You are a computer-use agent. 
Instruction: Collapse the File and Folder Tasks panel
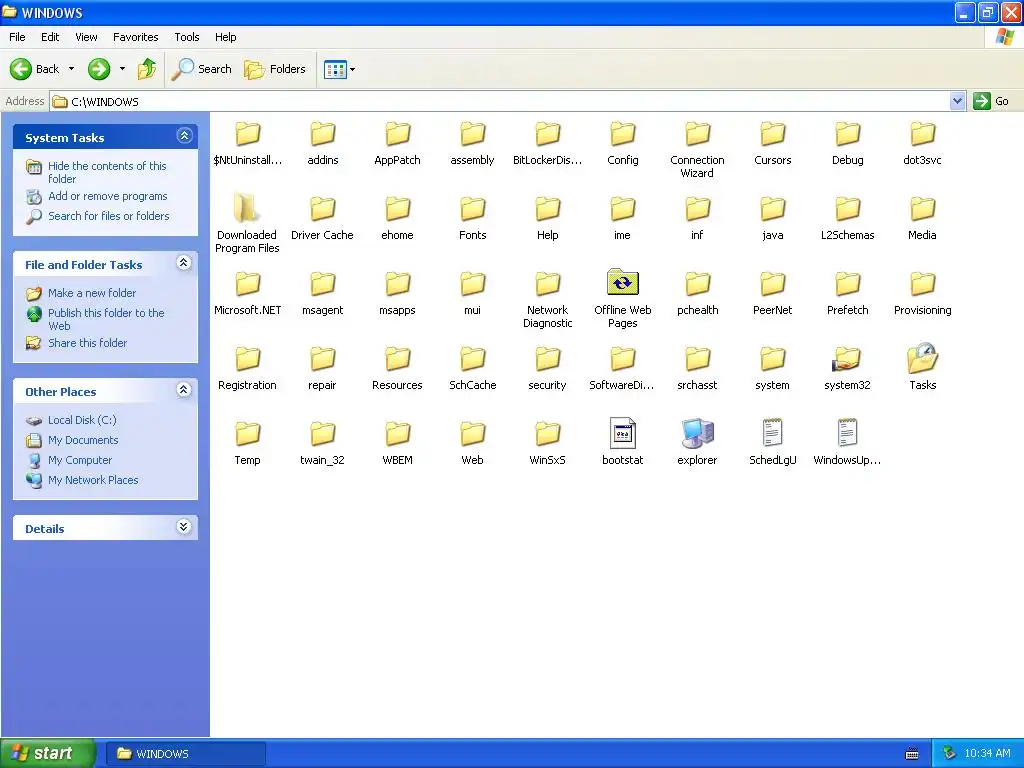click(184, 263)
